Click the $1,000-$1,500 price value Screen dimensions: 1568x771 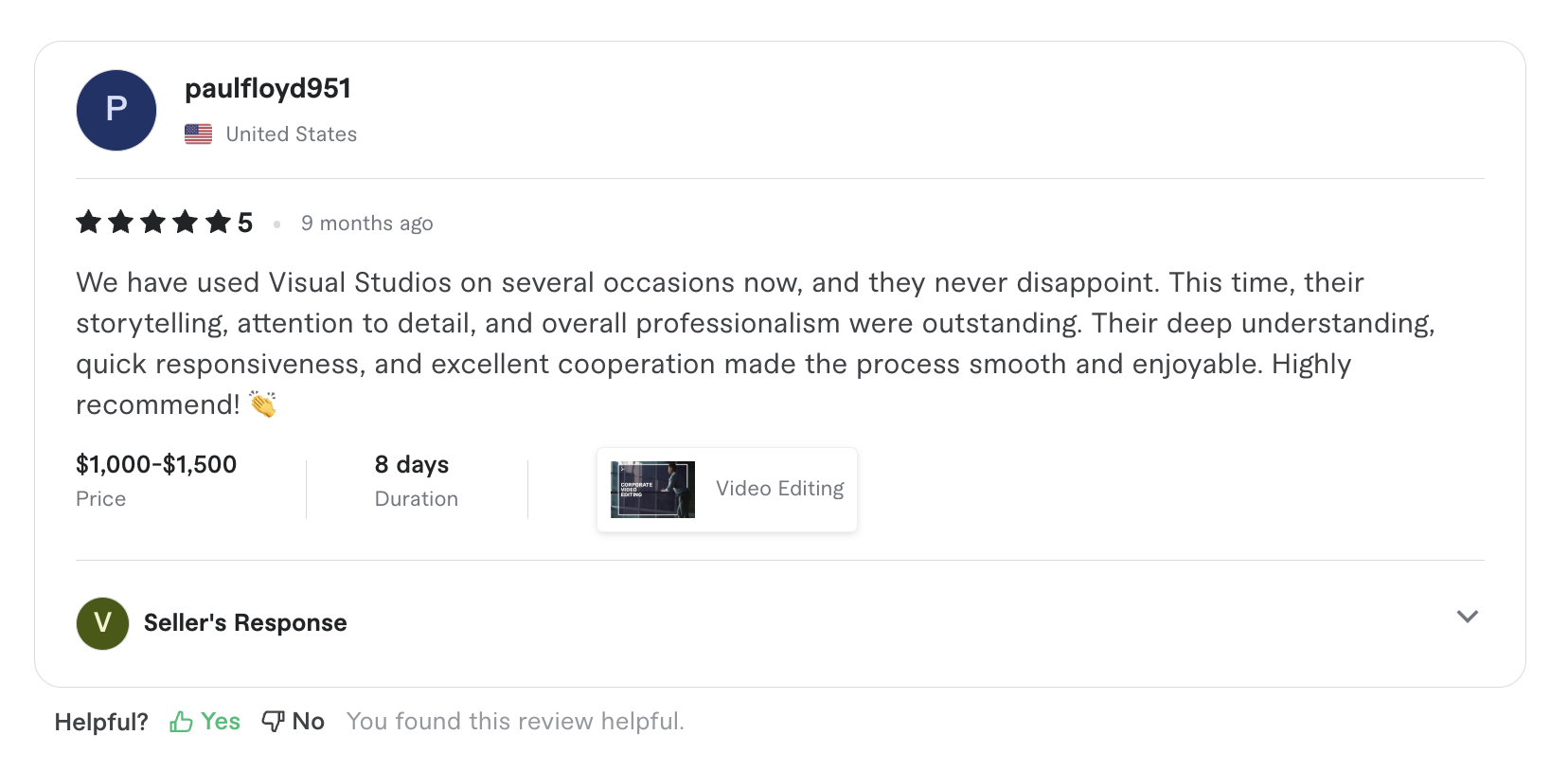156,465
